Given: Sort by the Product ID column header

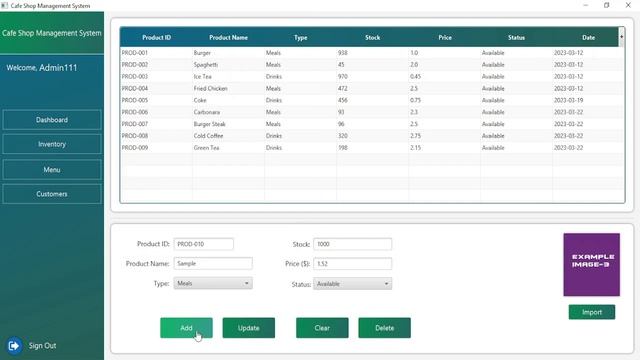Looking at the screenshot, I should tap(156, 38).
